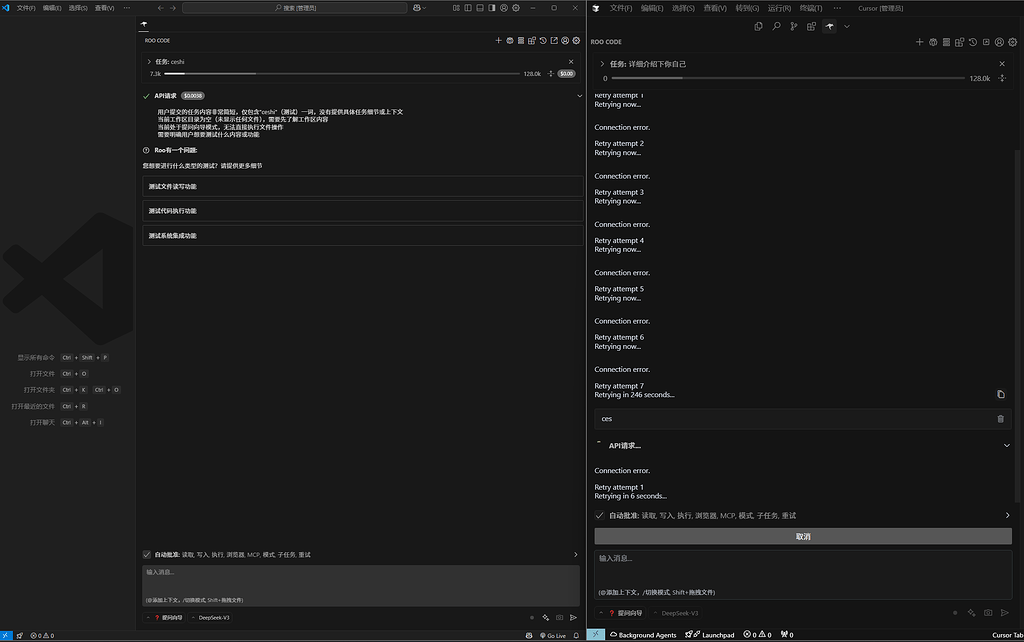Open Roo Code settings gear in left window
Image resolution: width=1024 pixels, height=642 pixels.
576,40
